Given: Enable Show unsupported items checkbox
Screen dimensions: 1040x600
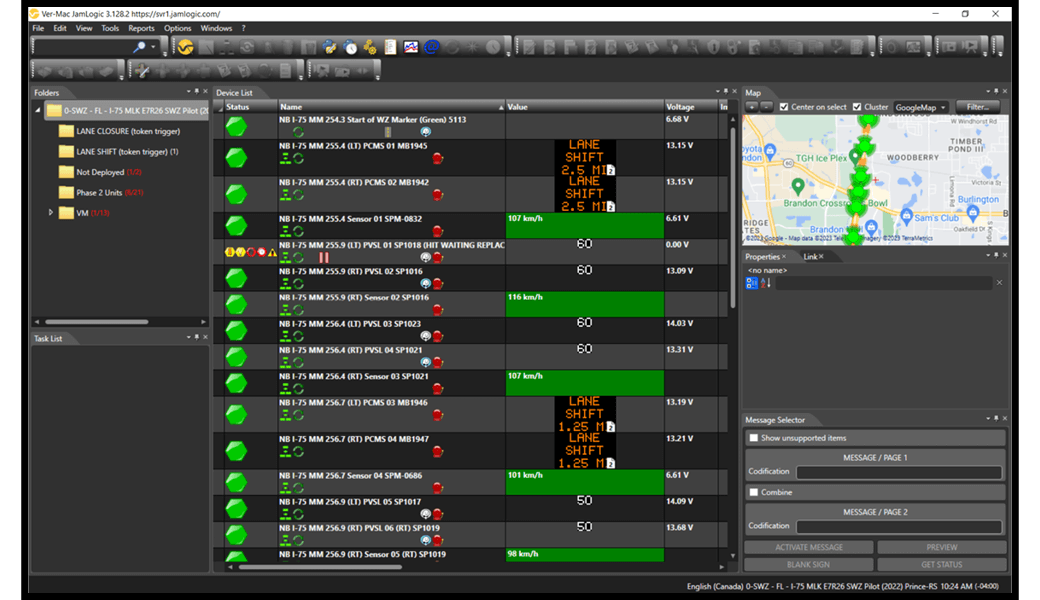Looking at the screenshot, I should pyautogui.click(x=754, y=438).
